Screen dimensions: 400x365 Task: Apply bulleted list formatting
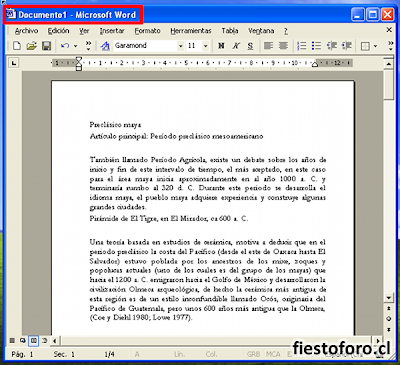316,46
